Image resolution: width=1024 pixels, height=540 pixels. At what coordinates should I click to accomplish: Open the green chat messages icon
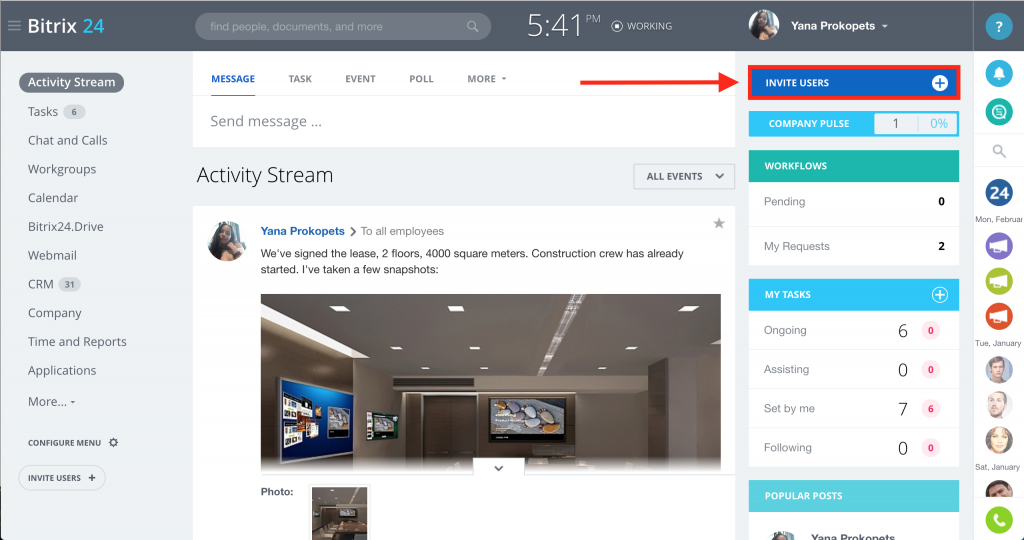pyautogui.click(x=999, y=112)
